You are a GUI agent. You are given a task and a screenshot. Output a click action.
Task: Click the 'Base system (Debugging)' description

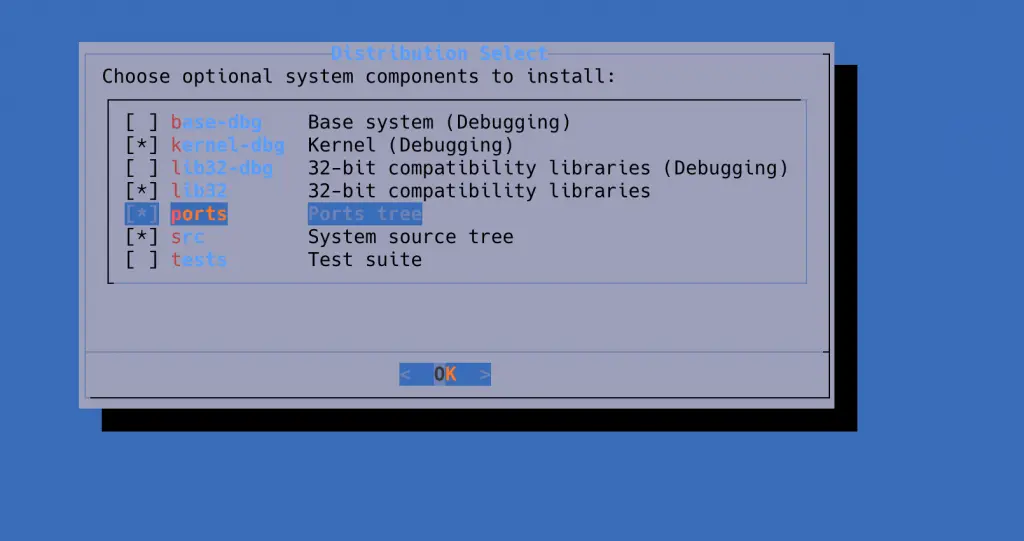pos(440,122)
